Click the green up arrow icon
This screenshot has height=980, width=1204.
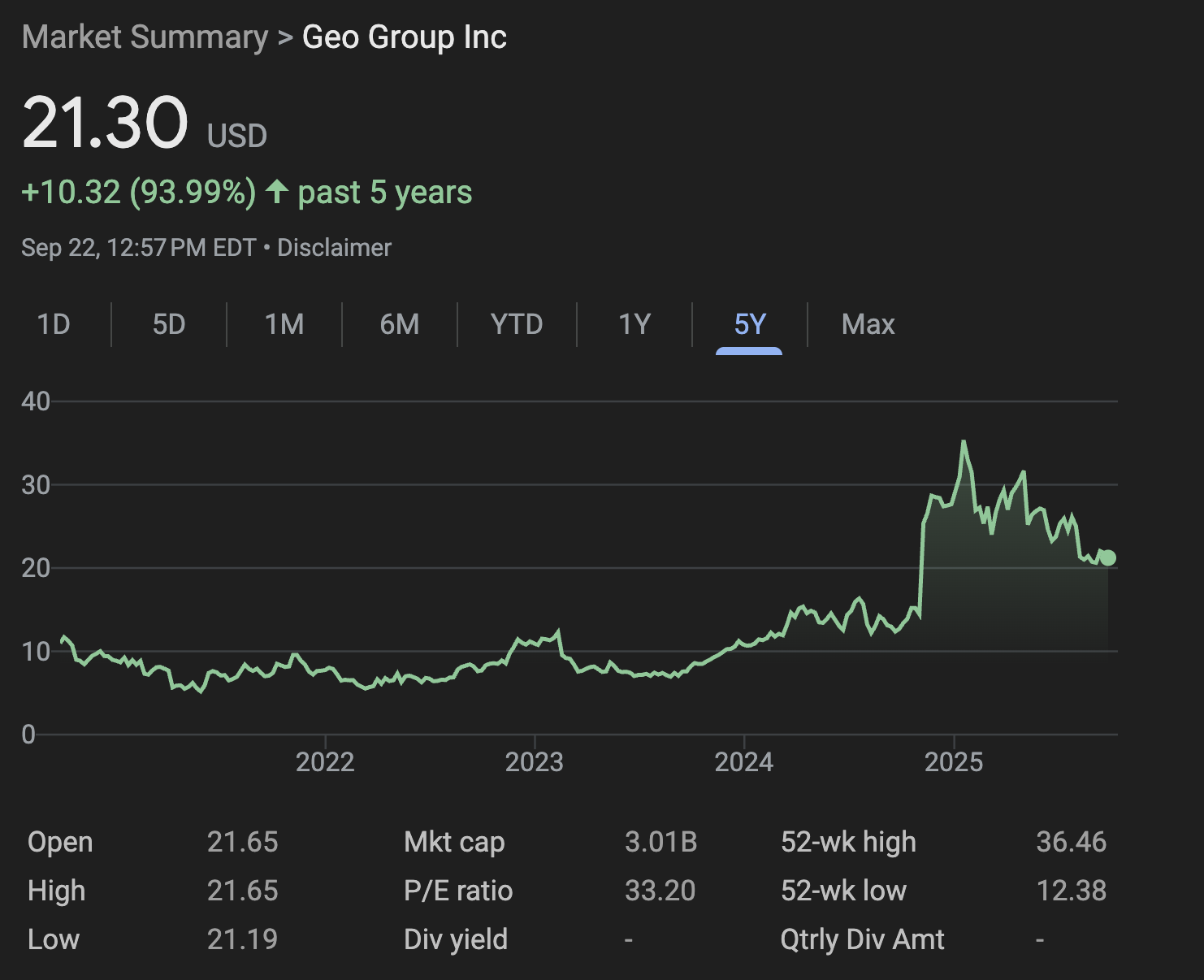pyautogui.click(x=277, y=192)
